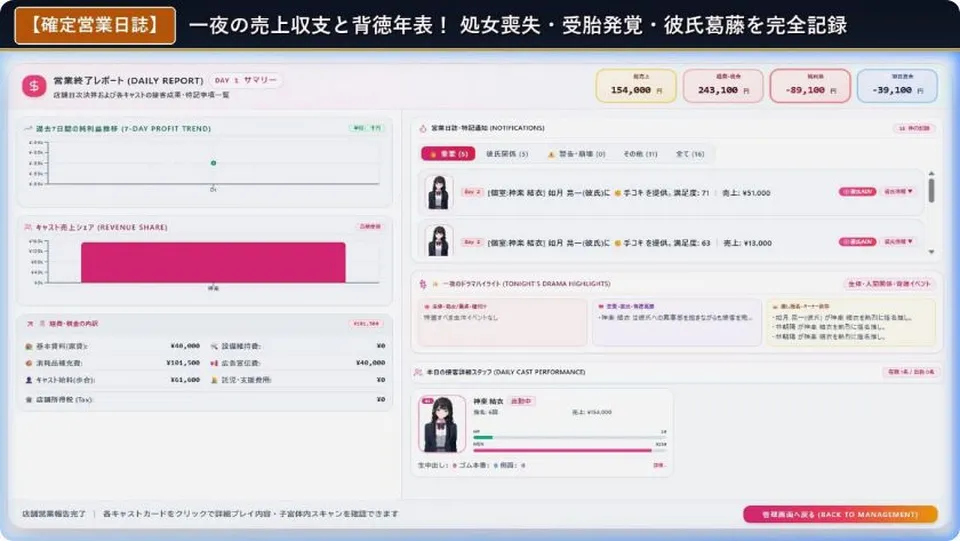The height and width of the screenshot is (541, 960).
Task: Click the store income tax (Tax) icon
Action: pos(28,400)
